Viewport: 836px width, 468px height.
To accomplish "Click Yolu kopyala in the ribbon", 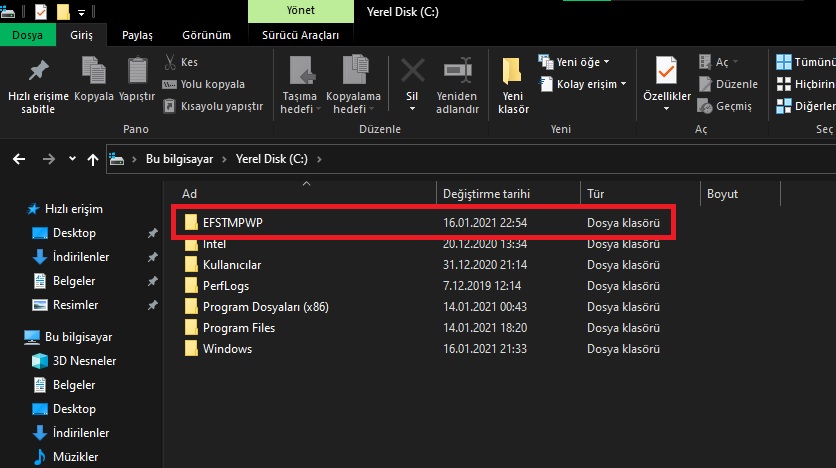I will (x=203, y=84).
